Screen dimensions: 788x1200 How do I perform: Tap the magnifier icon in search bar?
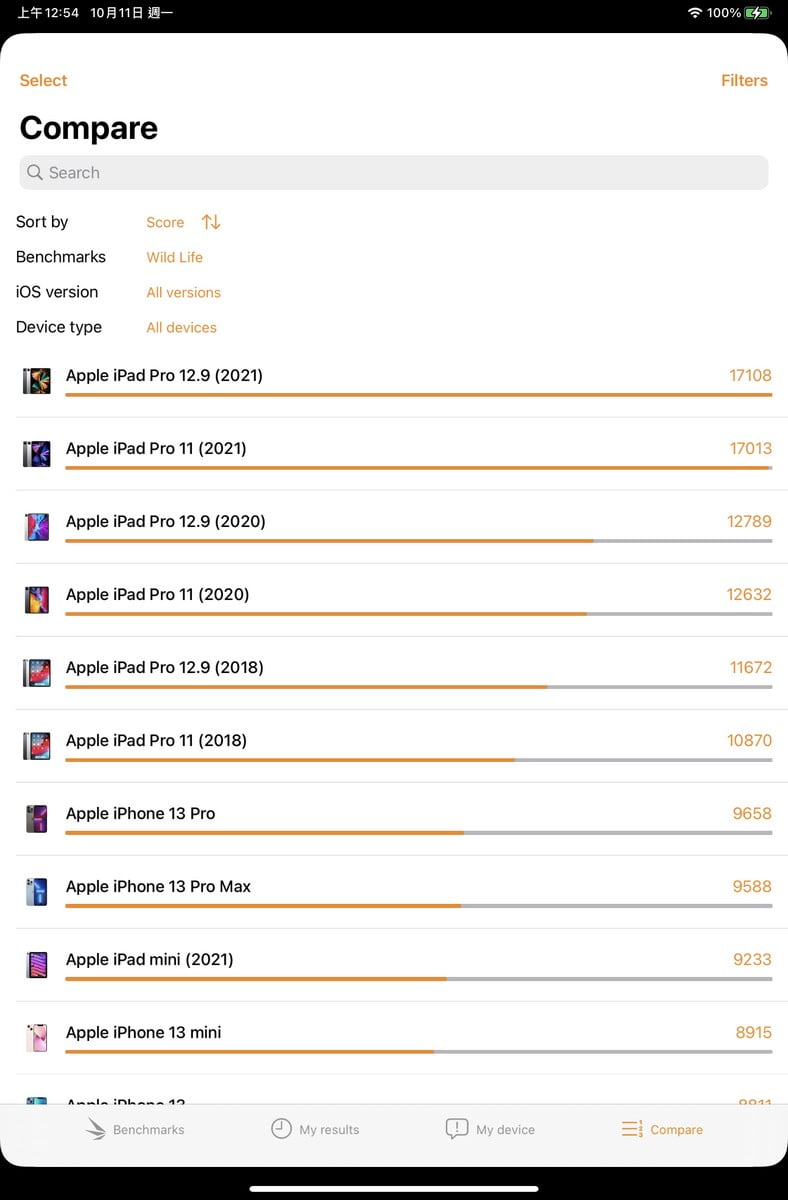(35, 172)
